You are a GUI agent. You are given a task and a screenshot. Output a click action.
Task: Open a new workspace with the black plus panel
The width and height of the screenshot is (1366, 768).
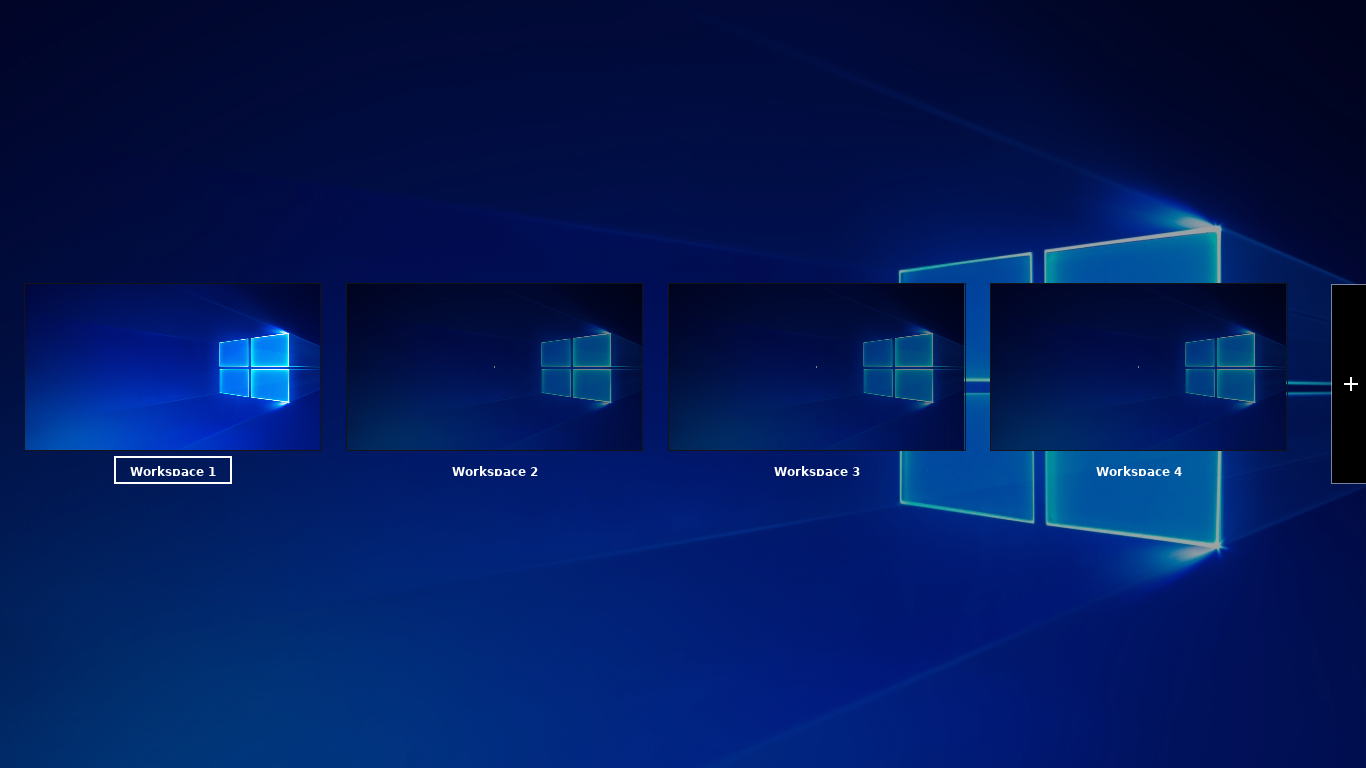1350,384
